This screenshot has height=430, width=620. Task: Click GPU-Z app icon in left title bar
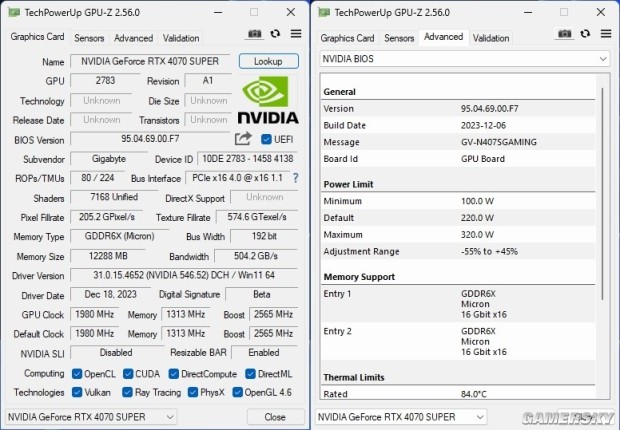pos(14,13)
